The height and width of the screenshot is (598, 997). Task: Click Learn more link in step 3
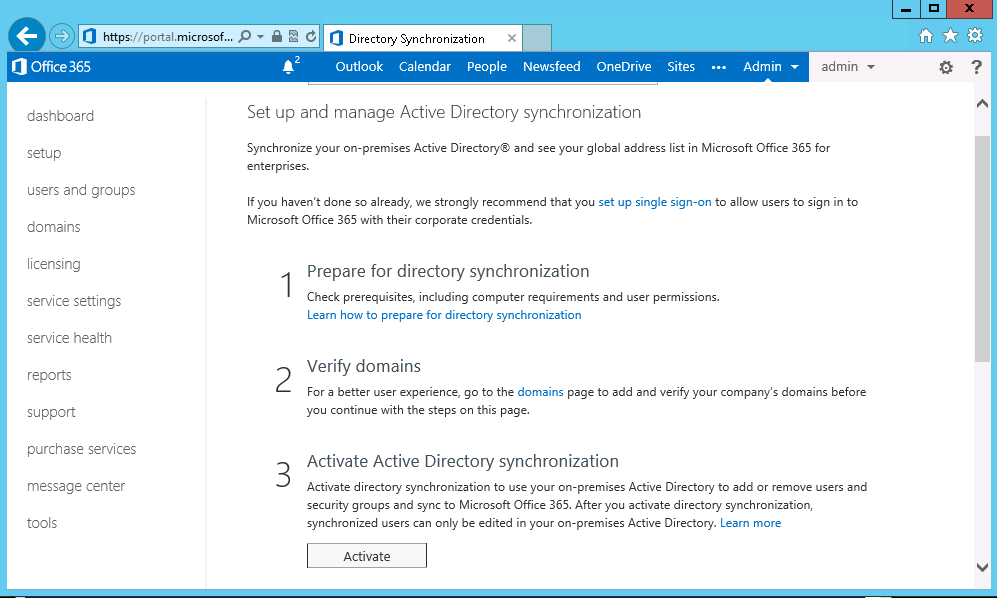pyautogui.click(x=750, y=523)
